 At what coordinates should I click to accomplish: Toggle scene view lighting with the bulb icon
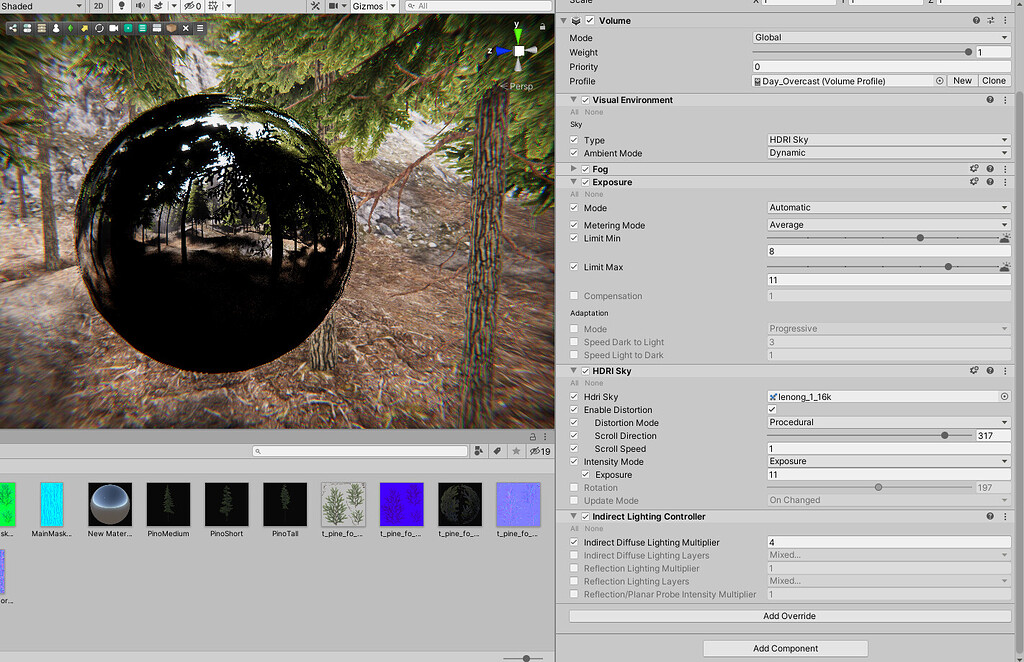121,6
